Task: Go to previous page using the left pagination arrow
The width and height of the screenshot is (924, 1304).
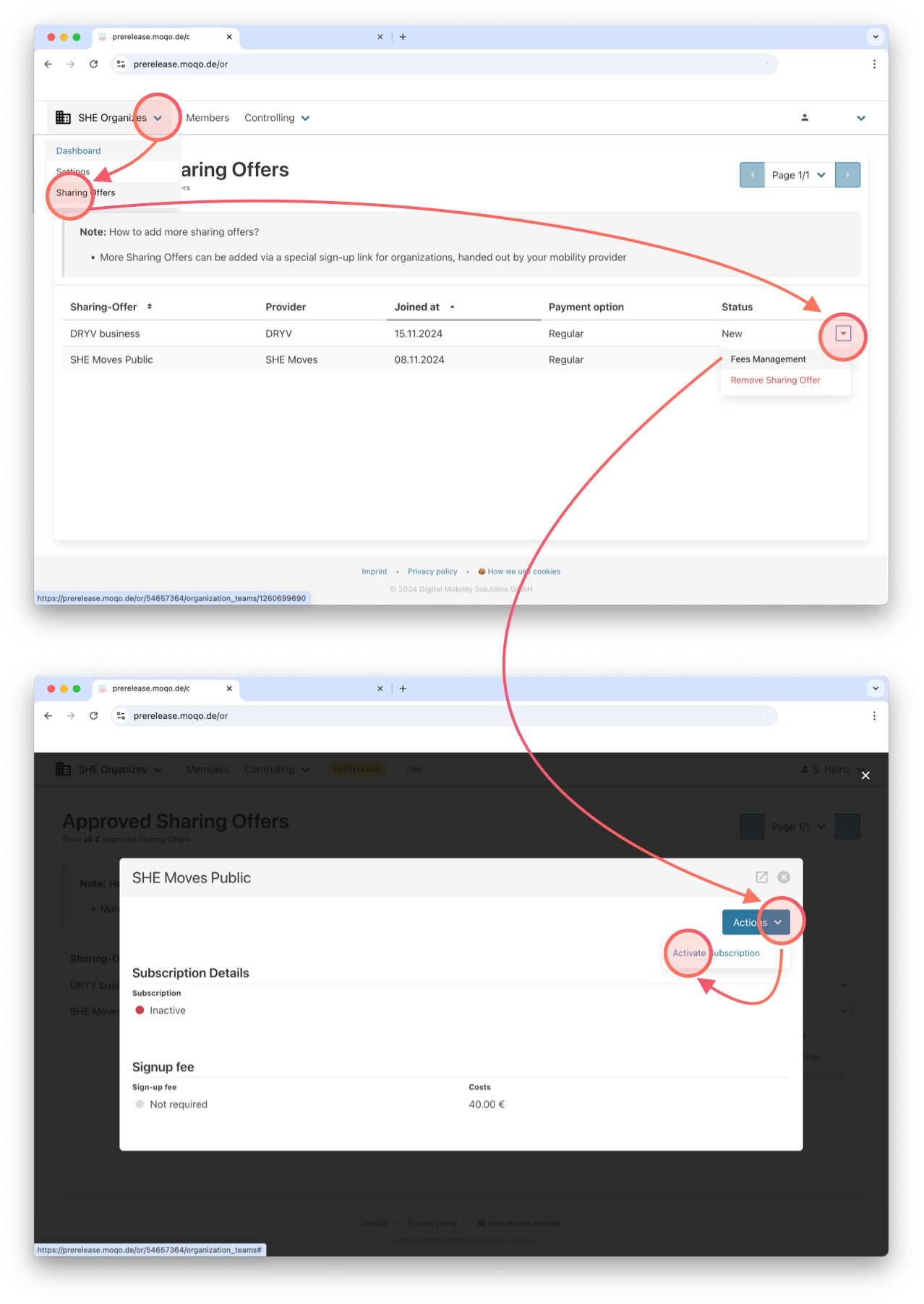Action: pos(752,175)
